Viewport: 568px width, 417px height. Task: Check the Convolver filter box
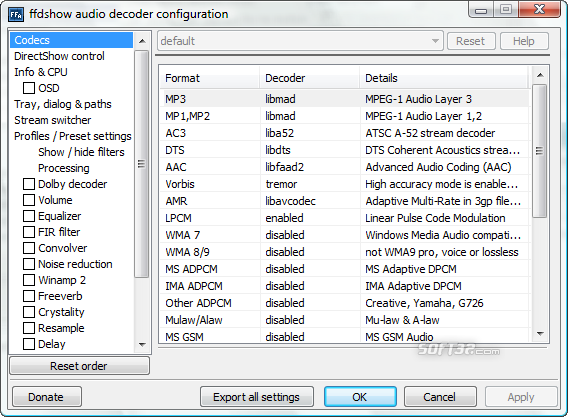(x=29, y=248)
